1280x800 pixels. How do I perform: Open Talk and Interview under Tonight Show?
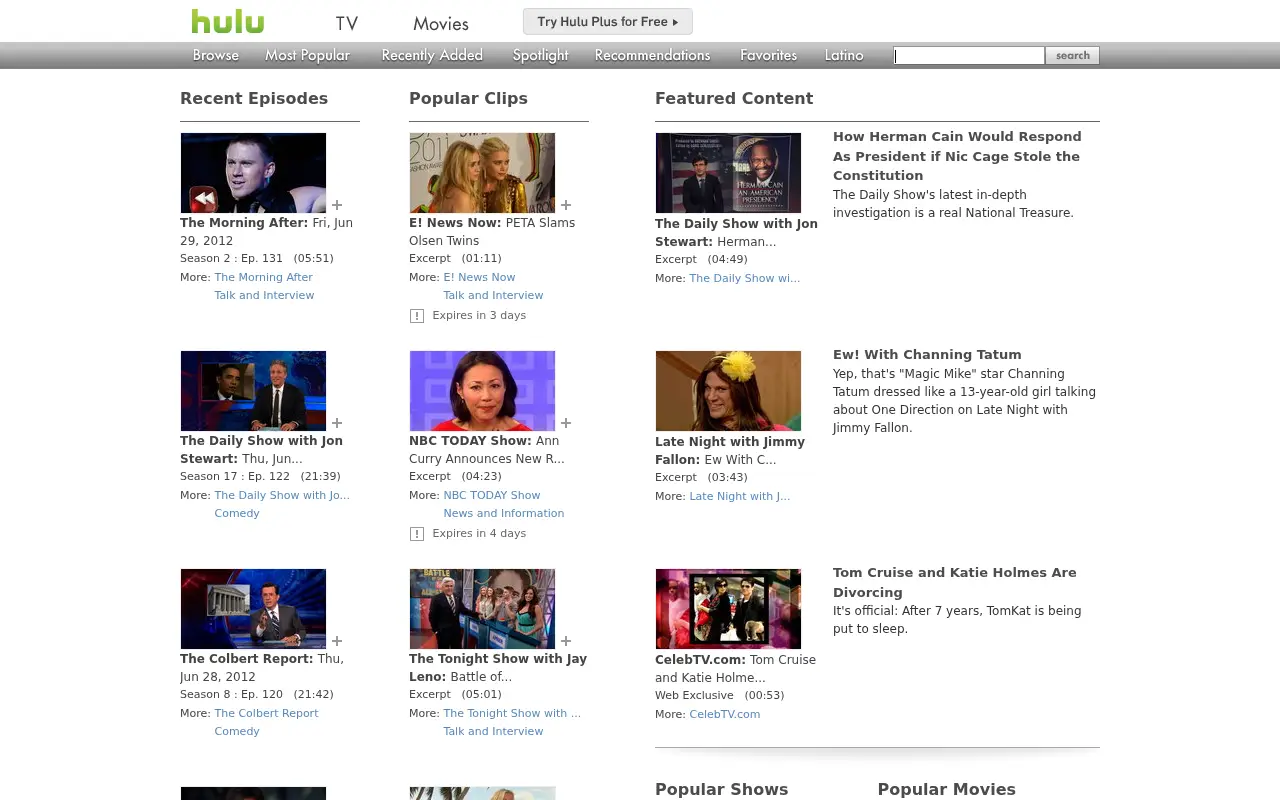coord(493,731)
